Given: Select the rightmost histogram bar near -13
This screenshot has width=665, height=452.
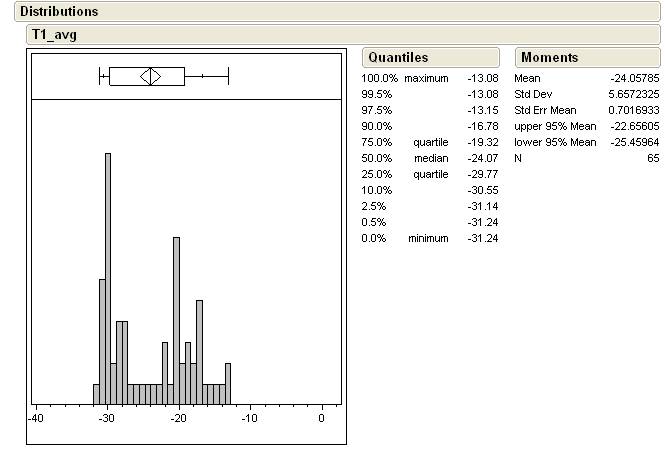Looking at the screenshot, I should (x=228, y=382).
